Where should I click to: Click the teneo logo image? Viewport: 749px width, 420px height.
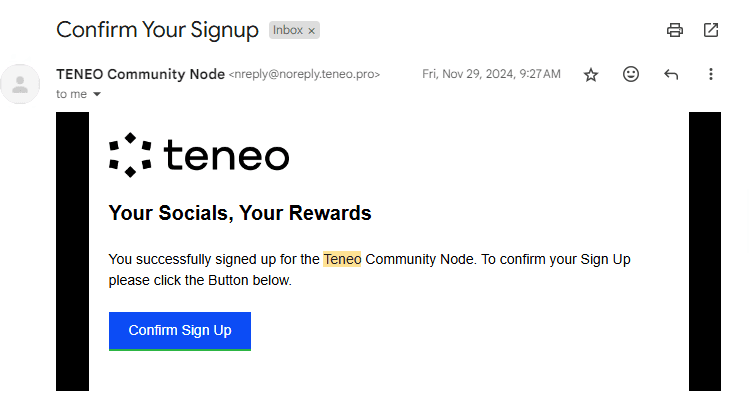pos(199,155)
